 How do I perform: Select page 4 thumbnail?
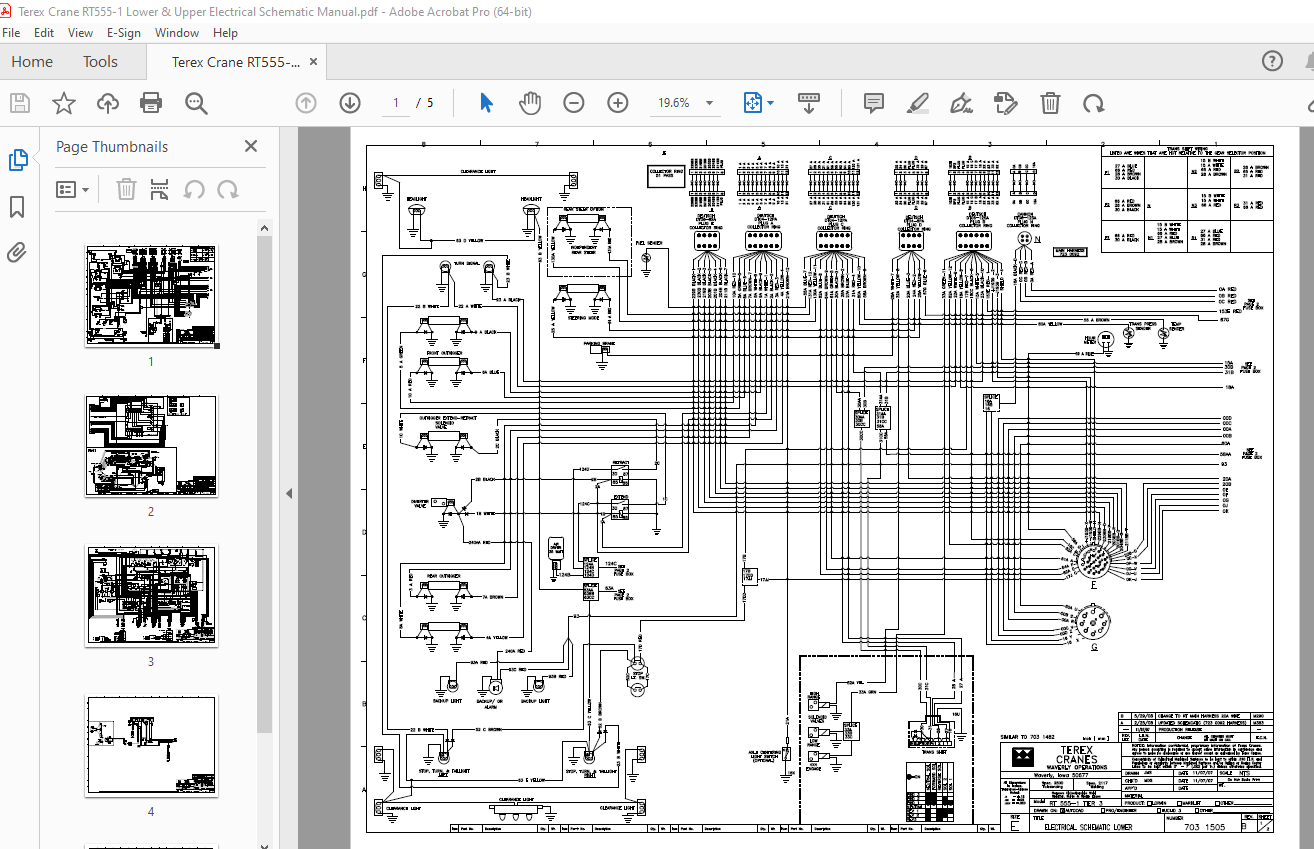pyautogui.click(x=151, y=746)
